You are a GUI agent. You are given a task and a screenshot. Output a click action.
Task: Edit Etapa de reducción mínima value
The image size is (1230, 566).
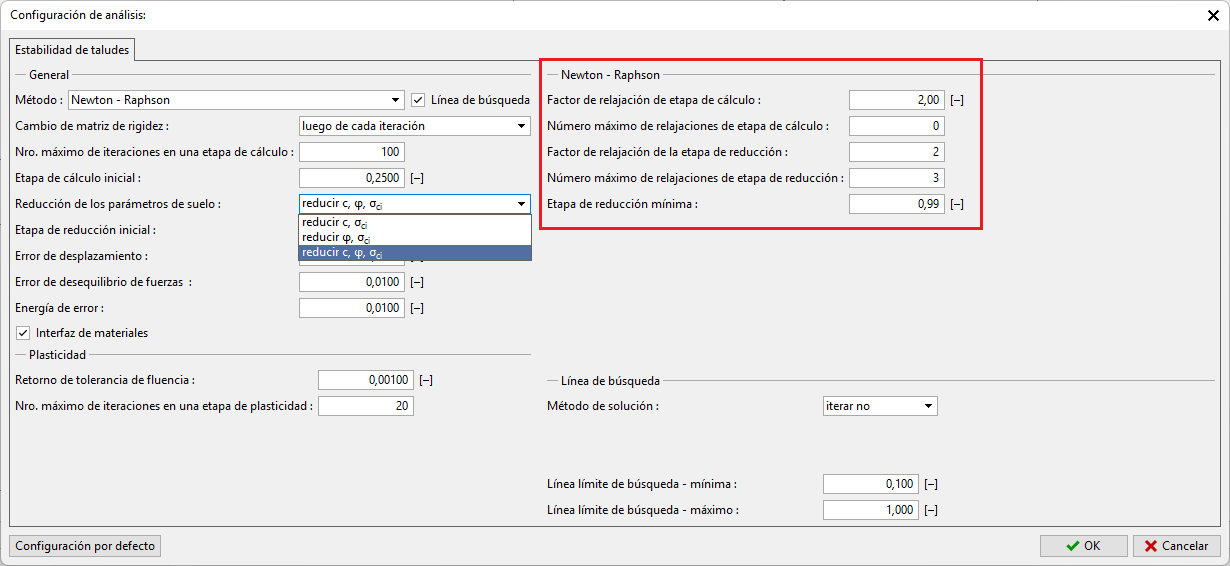click(x=896, y=204)
